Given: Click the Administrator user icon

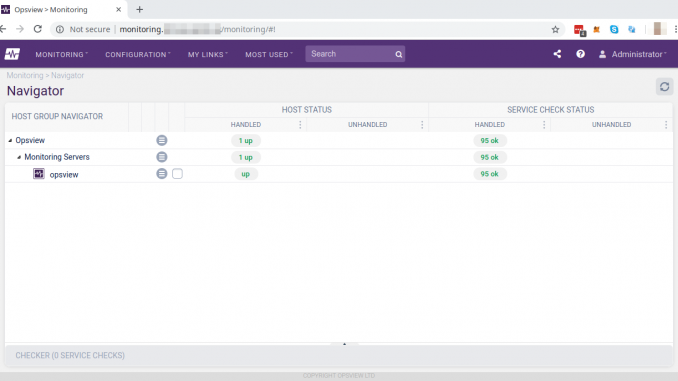Looking at the screenshot, I should pos(602,54).
